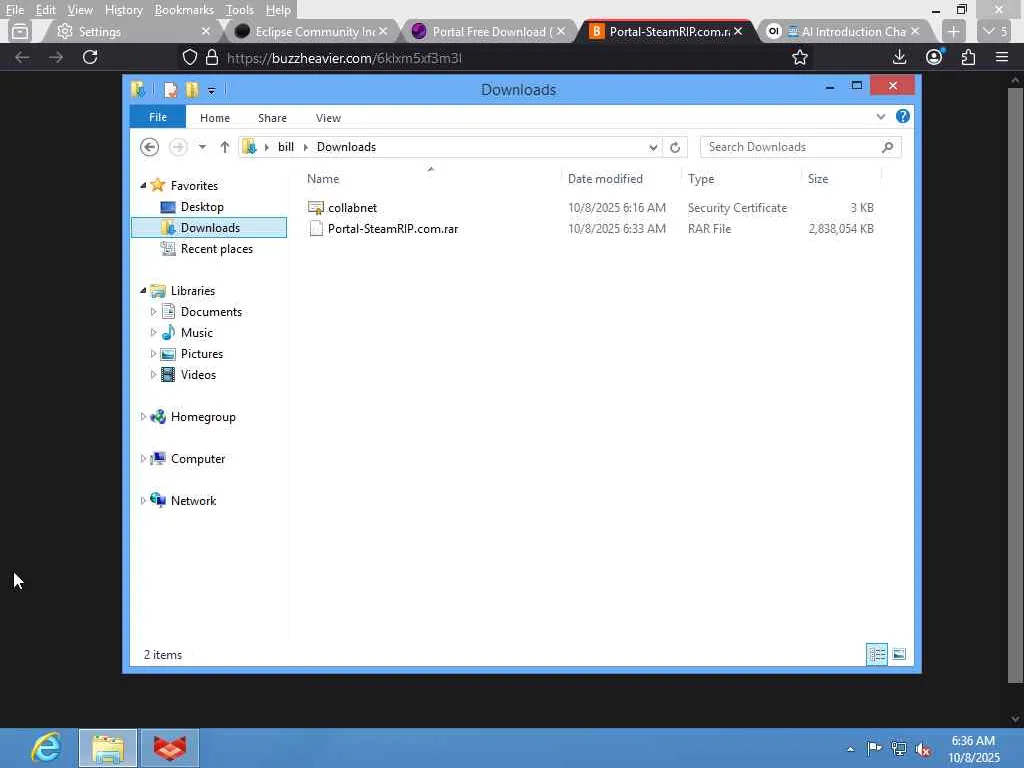Viewport: 1024px width, 768px height.
Task: Click the New folder quick access icon
Action: [192, 90]
